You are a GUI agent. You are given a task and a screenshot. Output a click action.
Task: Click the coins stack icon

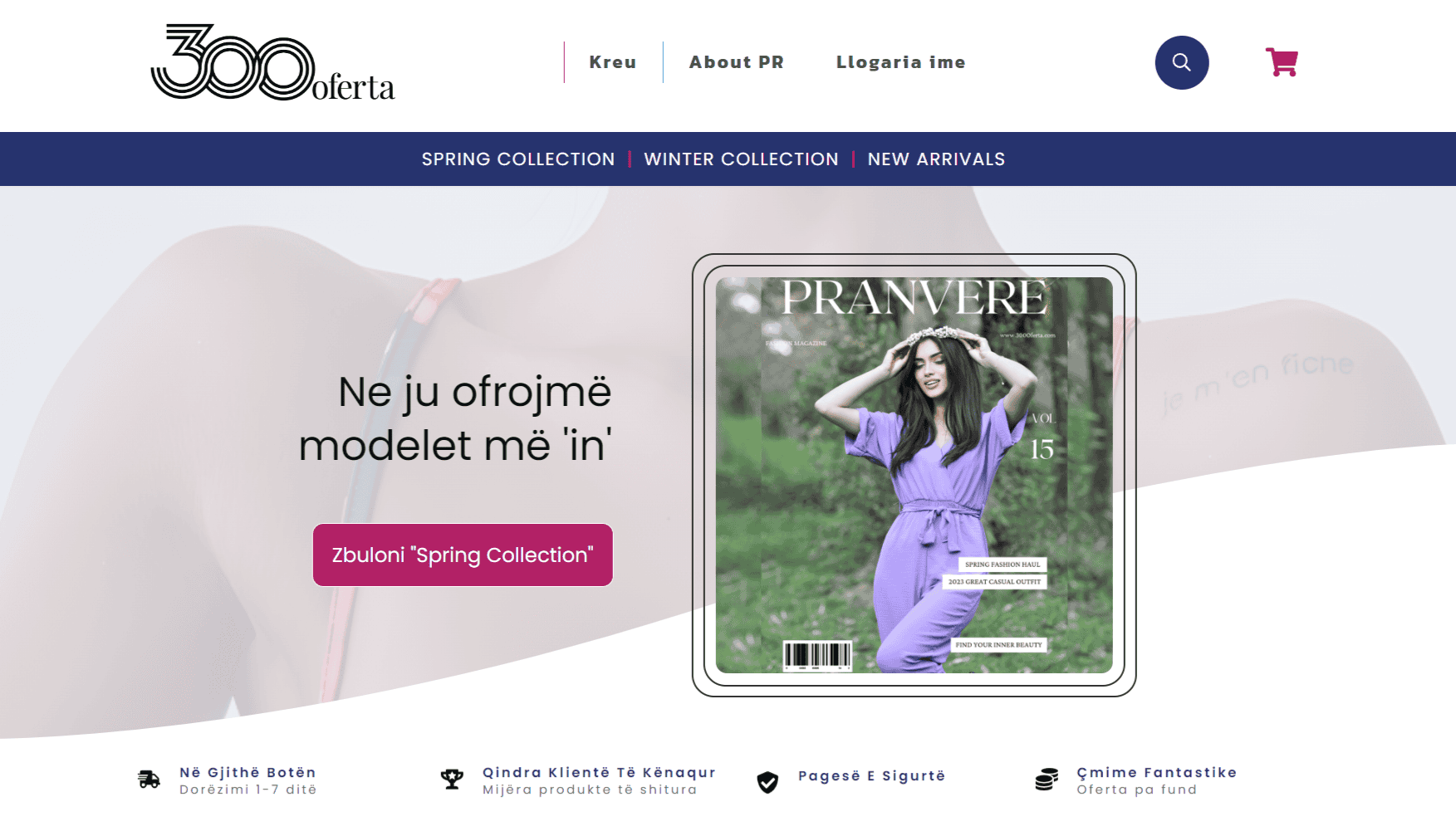pos(1047,780)
